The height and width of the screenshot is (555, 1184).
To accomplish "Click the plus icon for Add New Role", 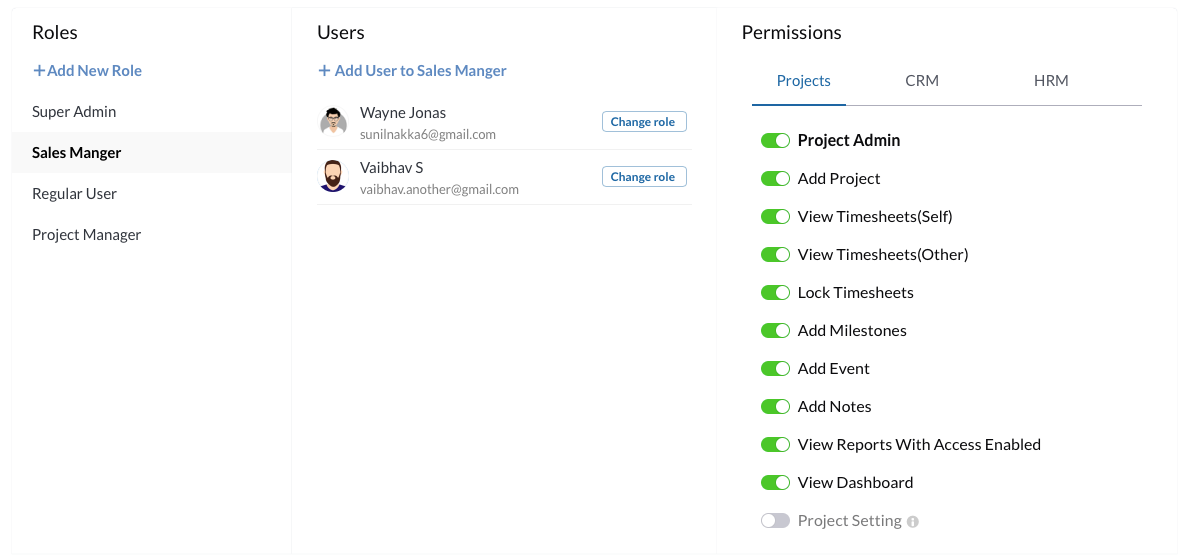I will pos(39,71).
